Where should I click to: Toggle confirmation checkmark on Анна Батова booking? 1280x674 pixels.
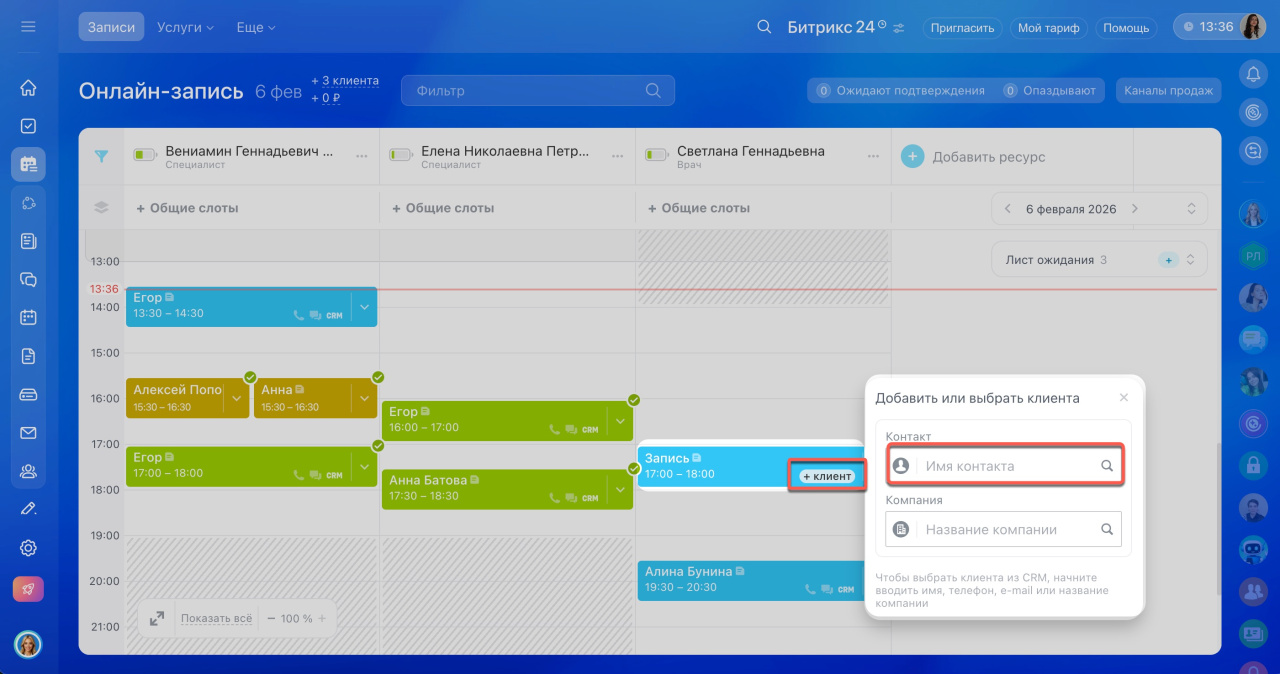[x=634, y=467]
